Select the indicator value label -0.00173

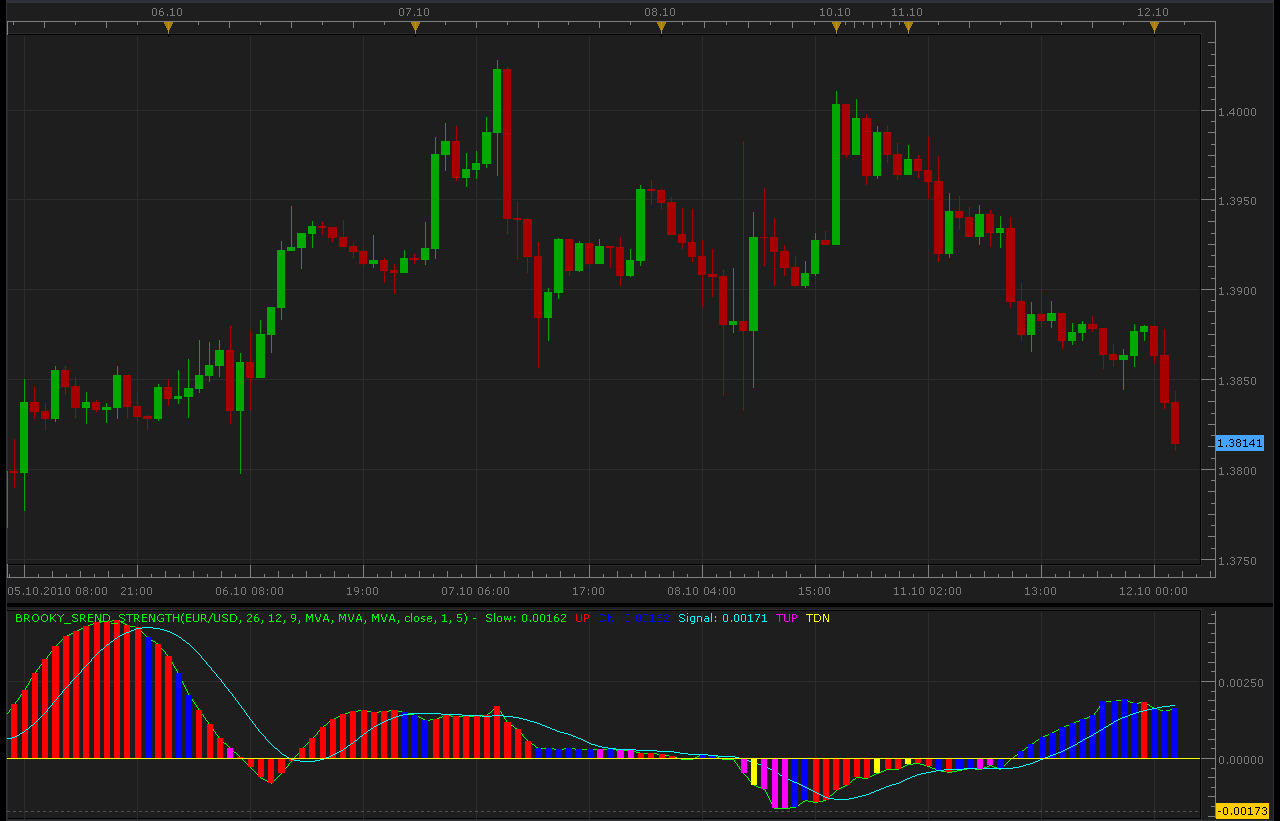[1242, 811]
